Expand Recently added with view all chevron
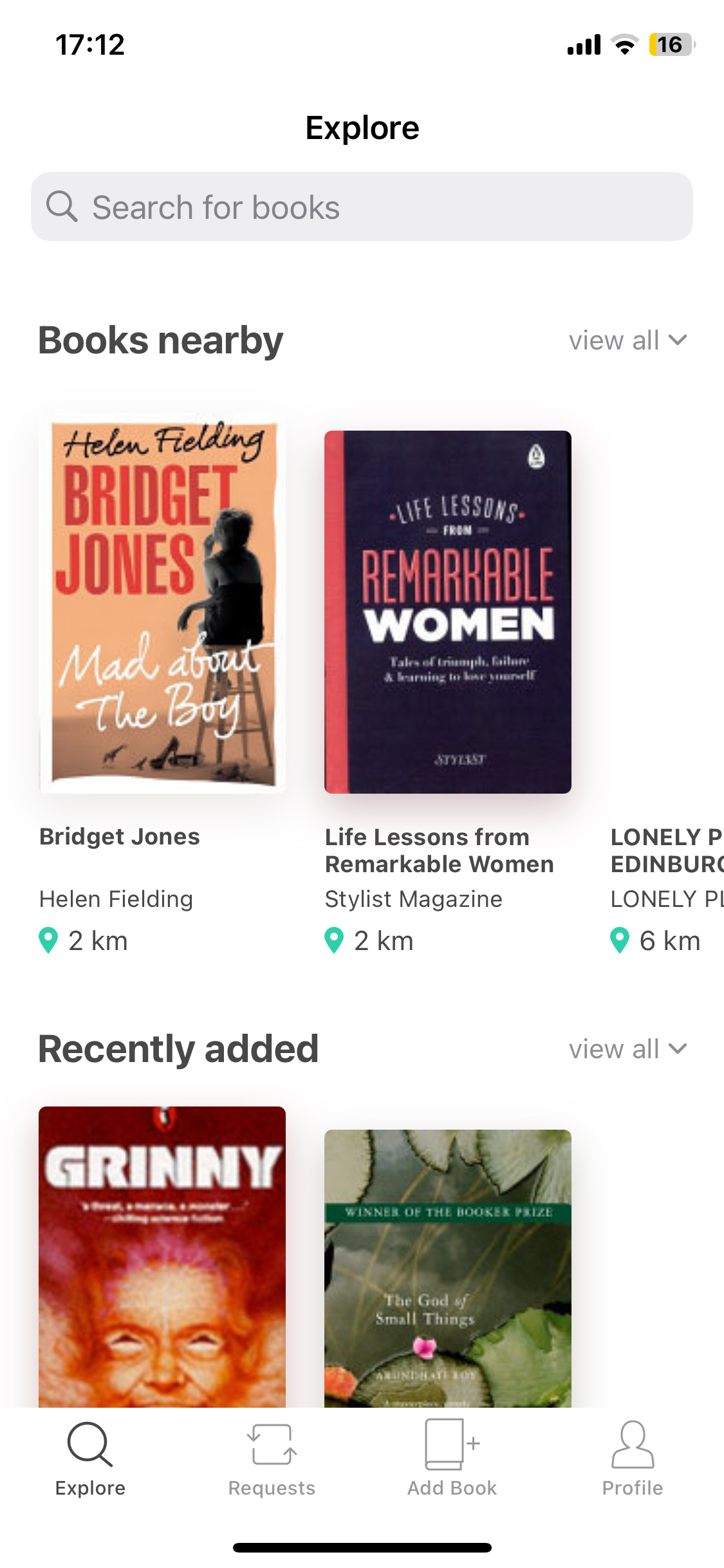724x1568 pixels. click(678, 1049)
